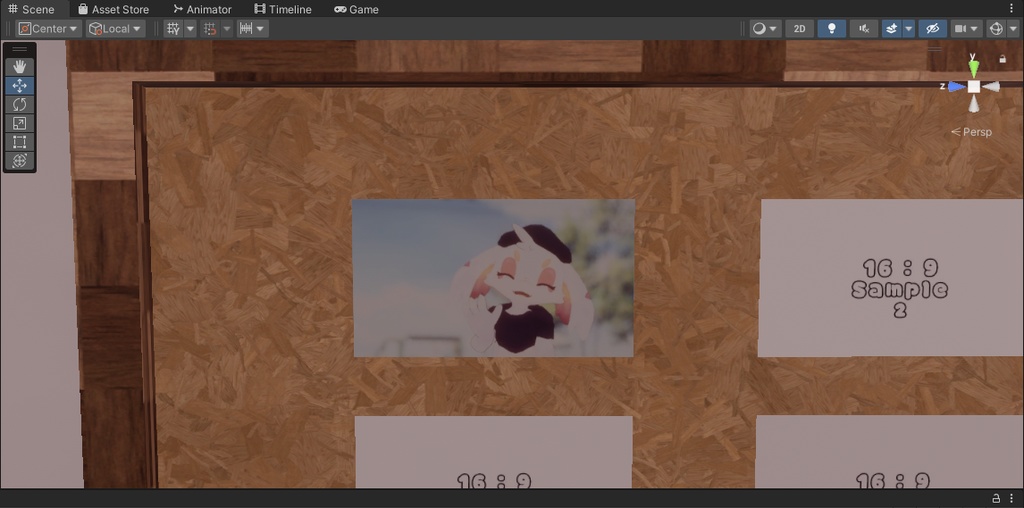Click the blue Z axis gizmo cone
The height and width of the screenshot is (508, 1024).
pos(957,86)
